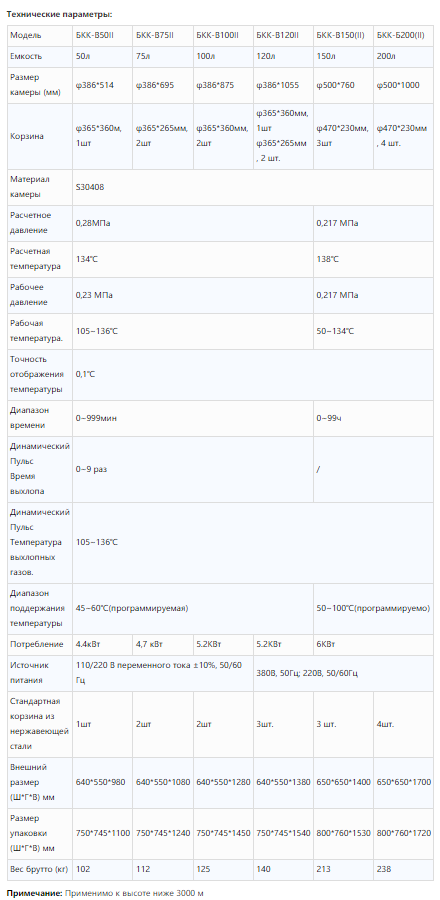Select the φ500*1000 chamber size cell
The width and height of the screenshot is (440, 900).
click(x=403, y=85)
